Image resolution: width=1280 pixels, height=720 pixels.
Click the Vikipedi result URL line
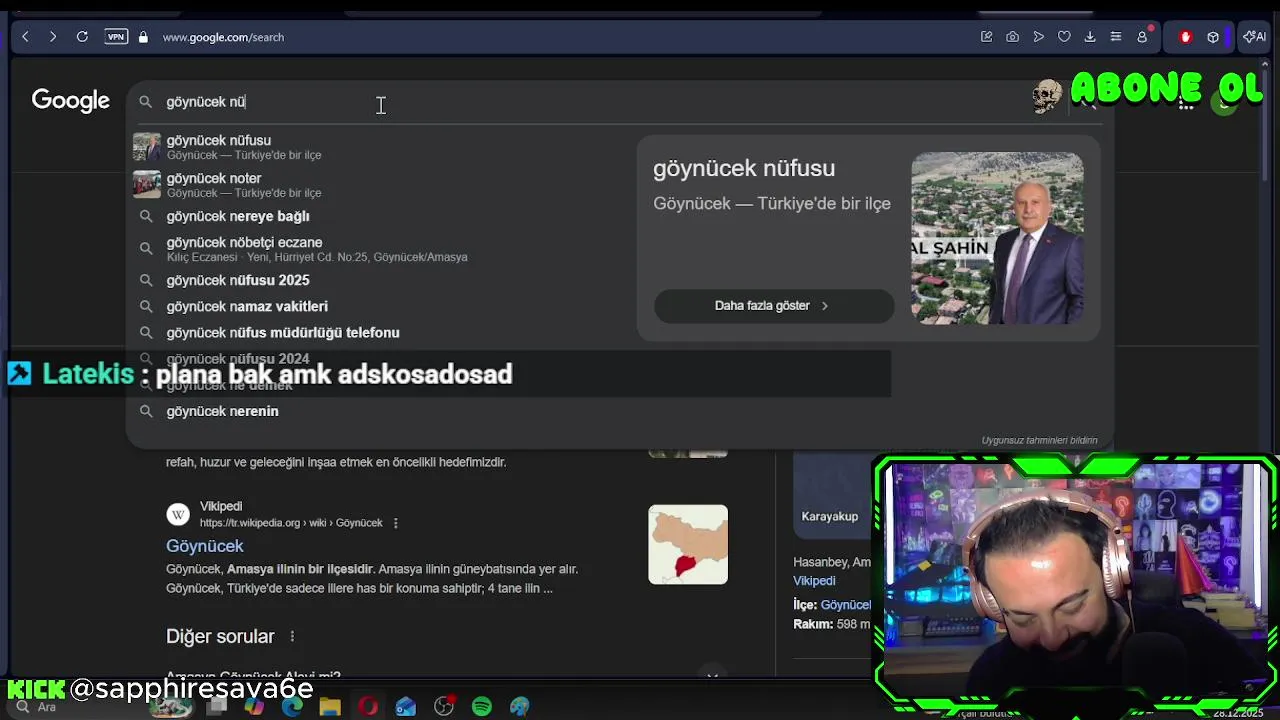tap(291, 523)
